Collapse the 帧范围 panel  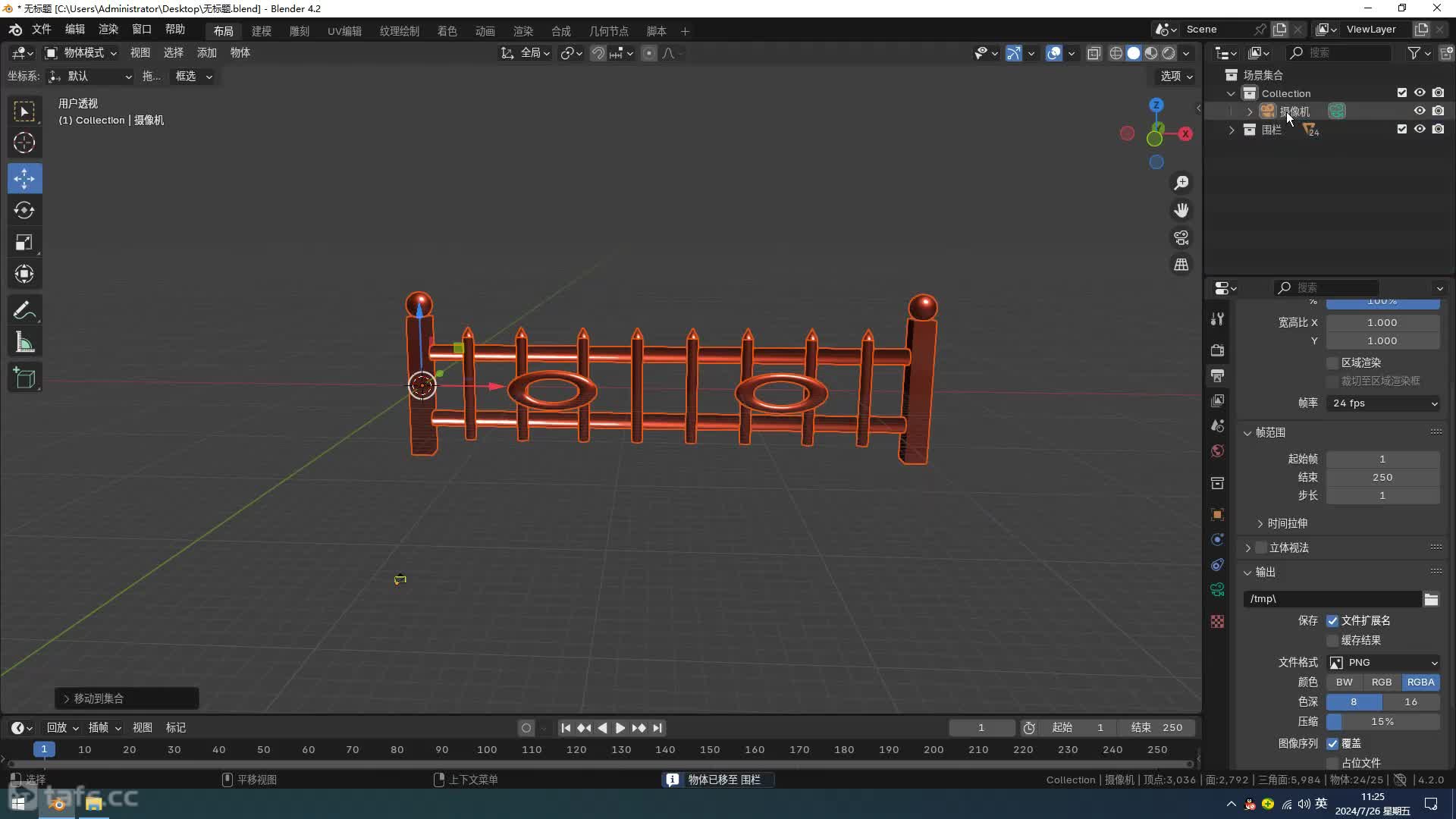[x=1247, y=433]
